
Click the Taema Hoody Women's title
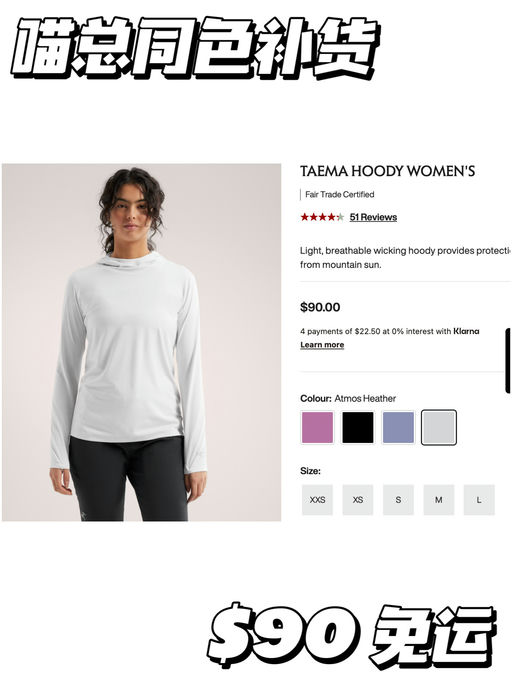tap(387, 171)
